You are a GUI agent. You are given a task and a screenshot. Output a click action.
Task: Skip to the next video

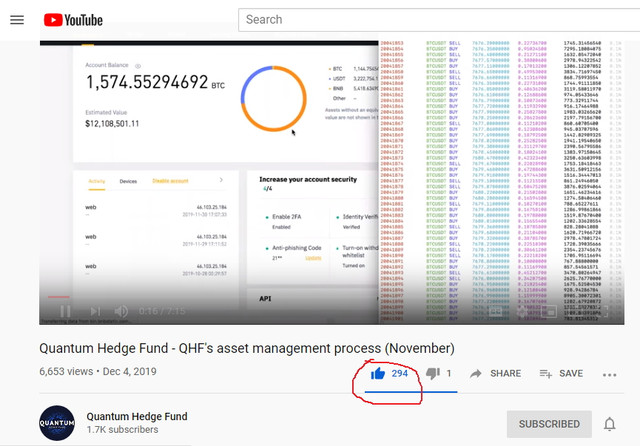pyautogui.click(x=95, y=311)
